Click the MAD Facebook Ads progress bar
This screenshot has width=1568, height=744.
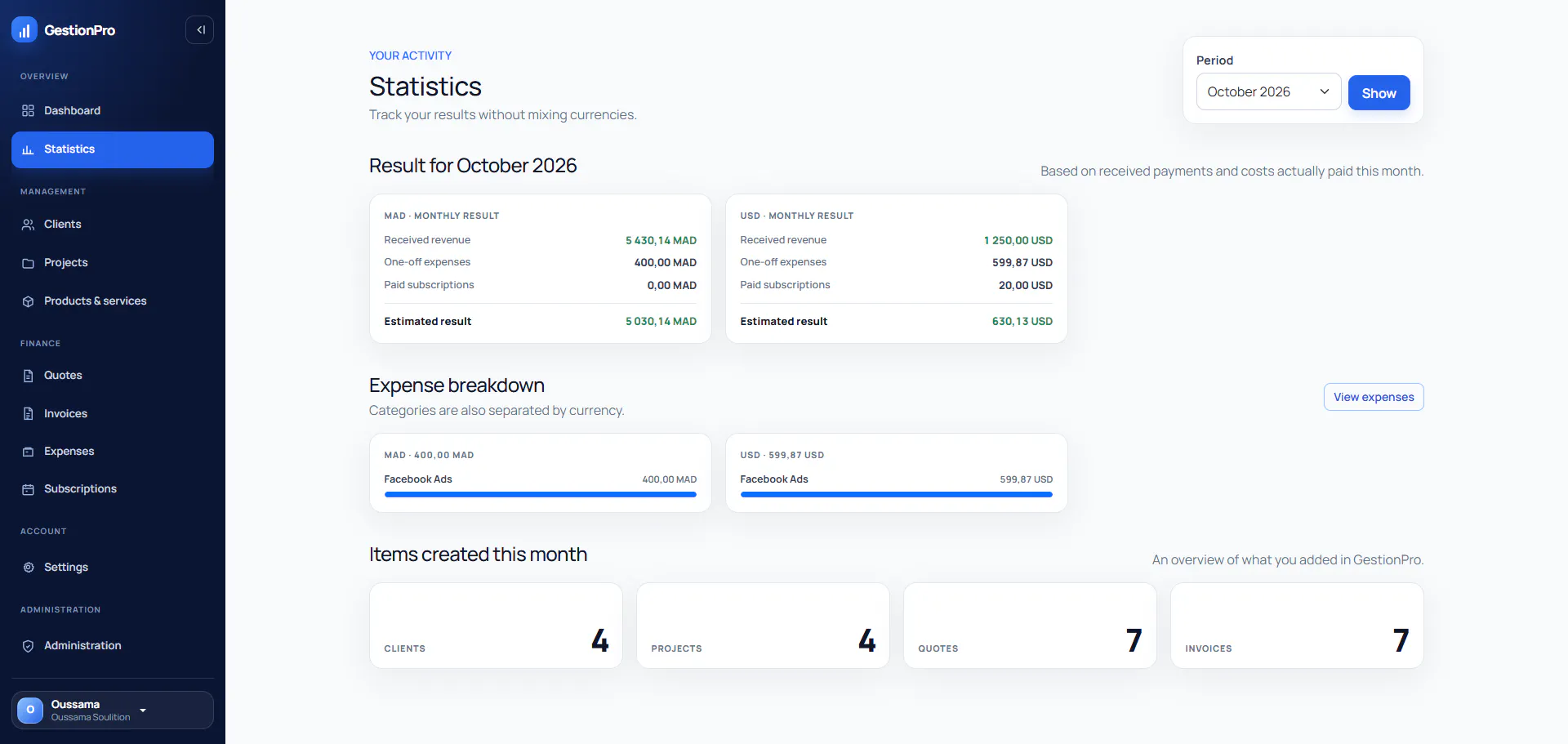click(541, 494)
